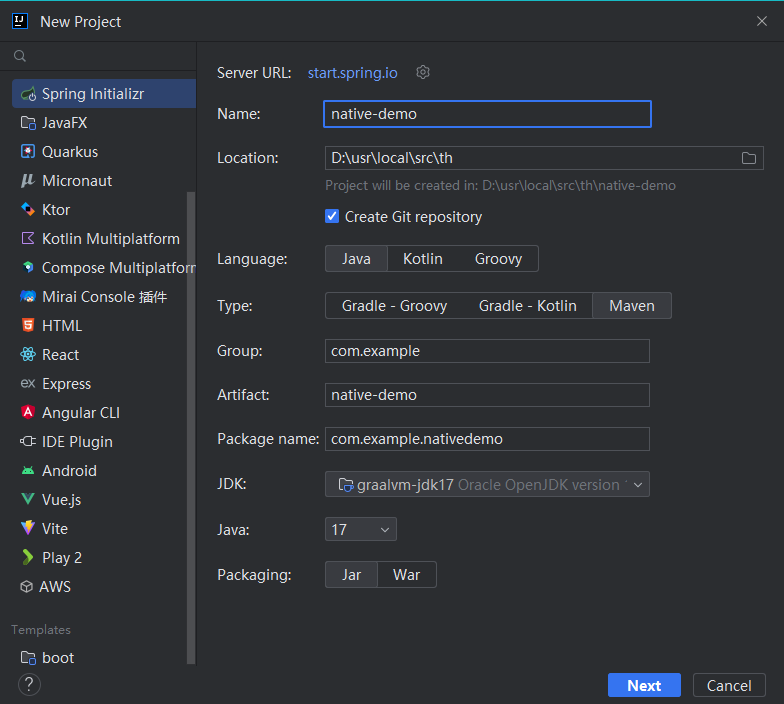Choose the Quarkus icon in sidebar
This screenshot has height=704, width=784.
(x=28, y=152)
